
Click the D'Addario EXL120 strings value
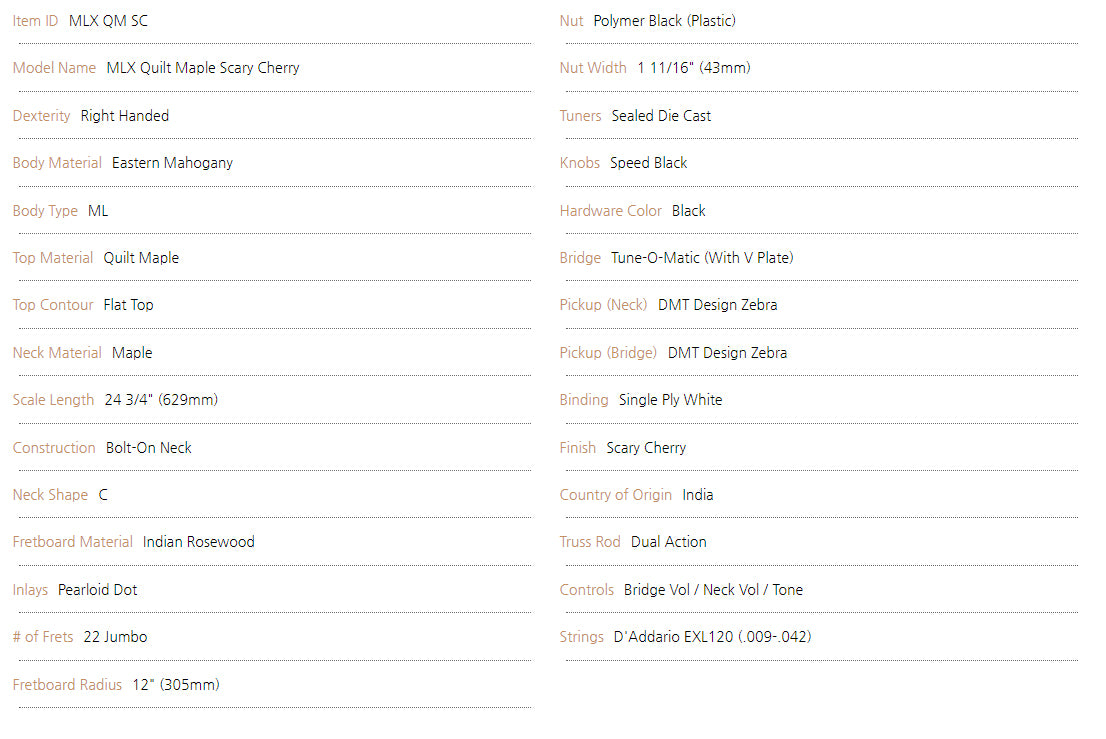click(712, 637)
